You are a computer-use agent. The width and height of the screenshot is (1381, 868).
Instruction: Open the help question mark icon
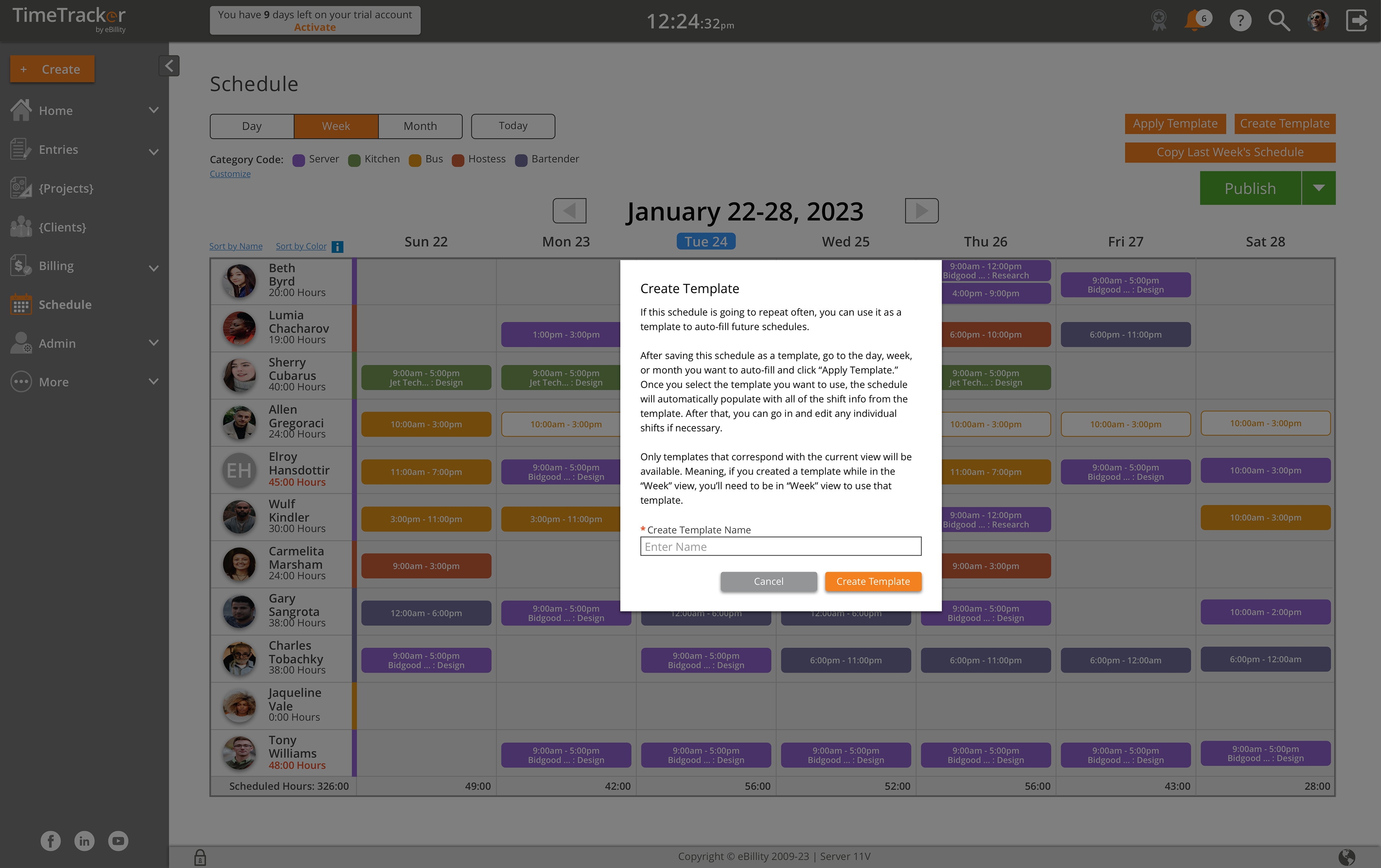tap(1240, 20)
